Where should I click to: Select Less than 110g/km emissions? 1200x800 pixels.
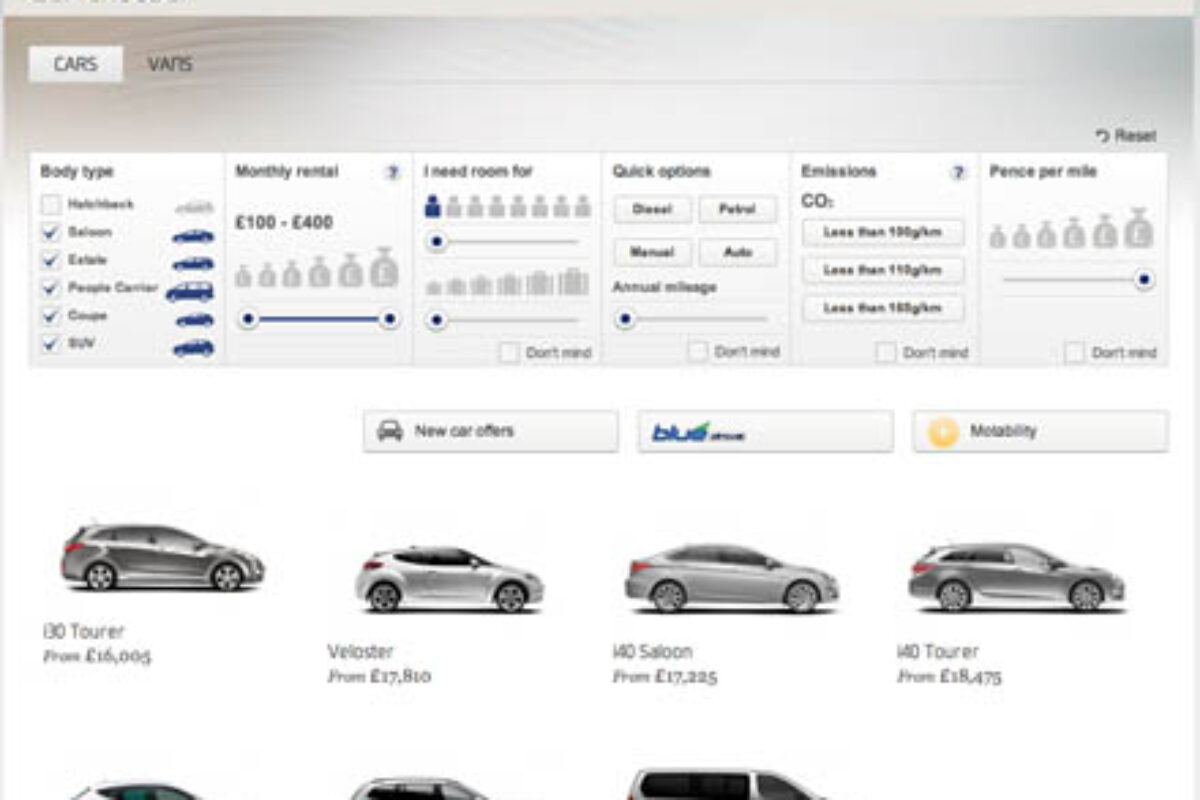tap(883, 270)
